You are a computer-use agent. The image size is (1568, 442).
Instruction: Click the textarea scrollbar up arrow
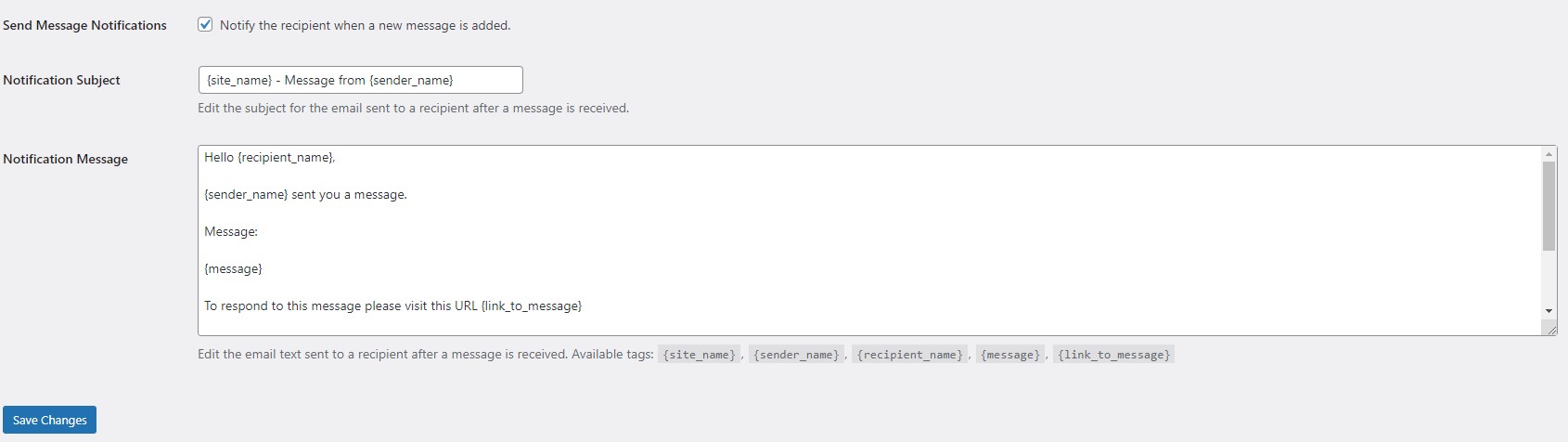pyautogui.click(x=1549, y=153)
